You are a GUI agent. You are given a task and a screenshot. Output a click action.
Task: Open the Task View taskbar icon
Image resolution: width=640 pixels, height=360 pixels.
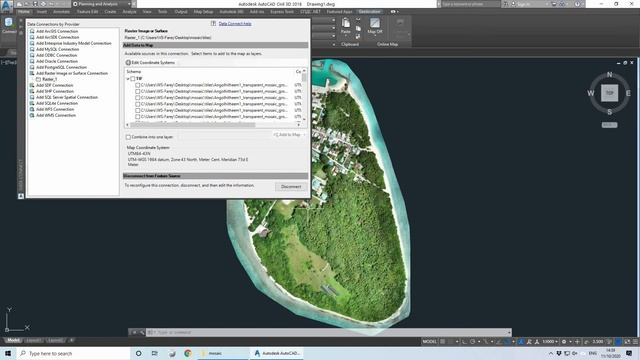click(154, 353)
